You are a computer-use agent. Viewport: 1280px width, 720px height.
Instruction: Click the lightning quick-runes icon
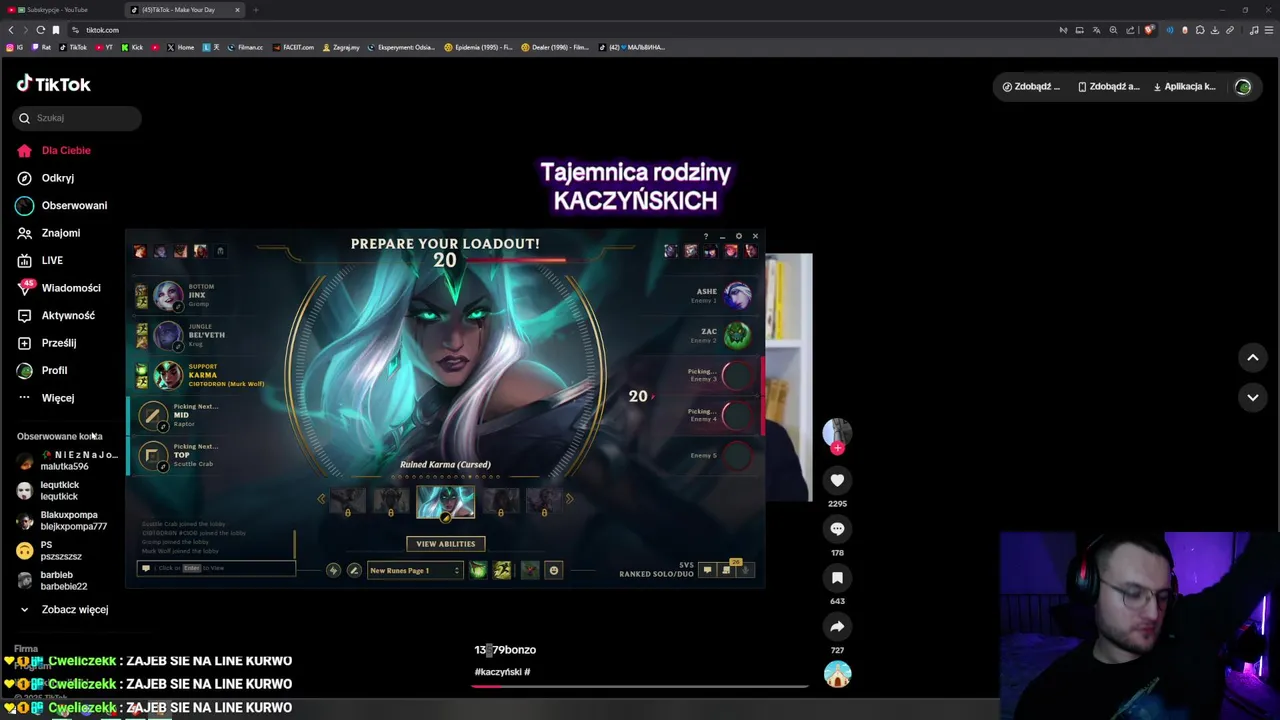(x=334, y=570)
